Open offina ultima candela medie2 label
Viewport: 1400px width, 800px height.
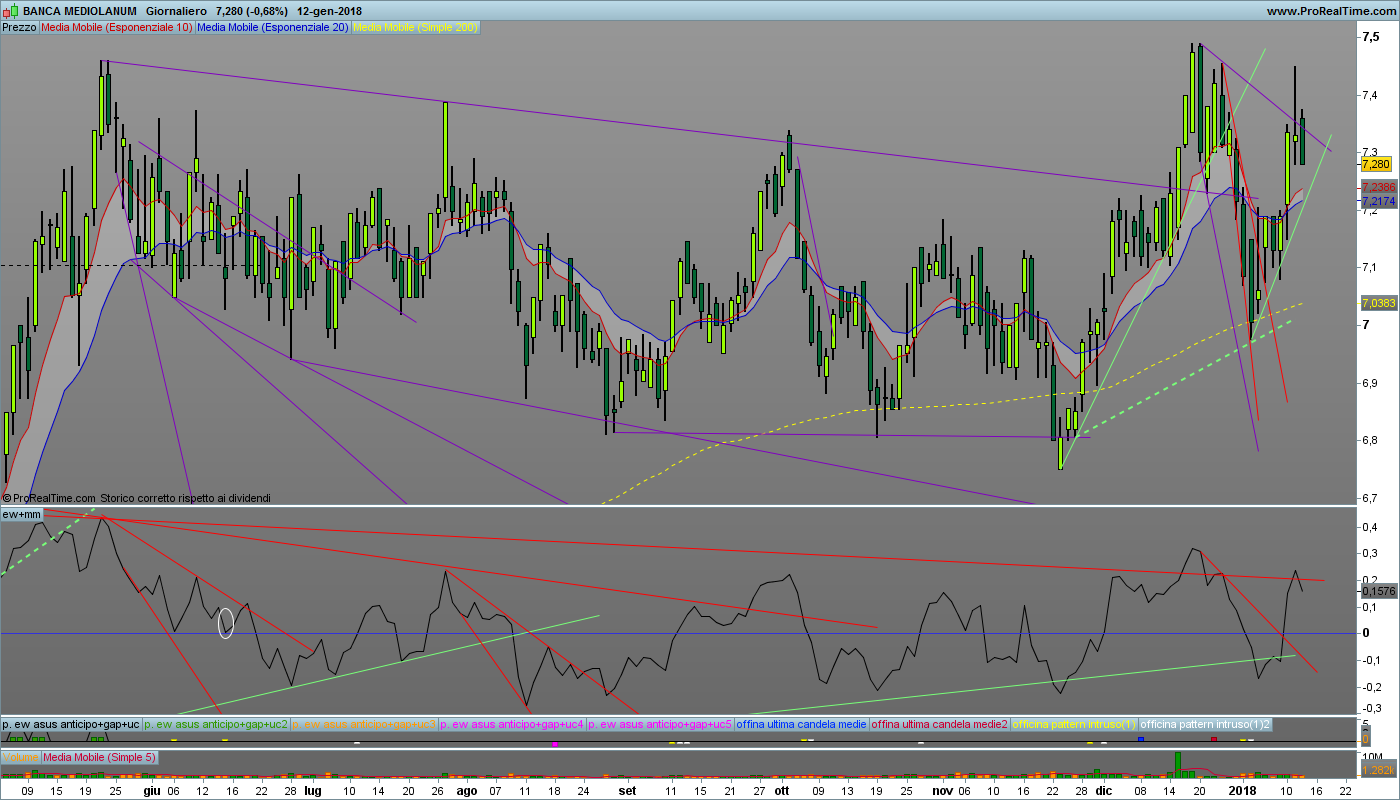(941, 724)
